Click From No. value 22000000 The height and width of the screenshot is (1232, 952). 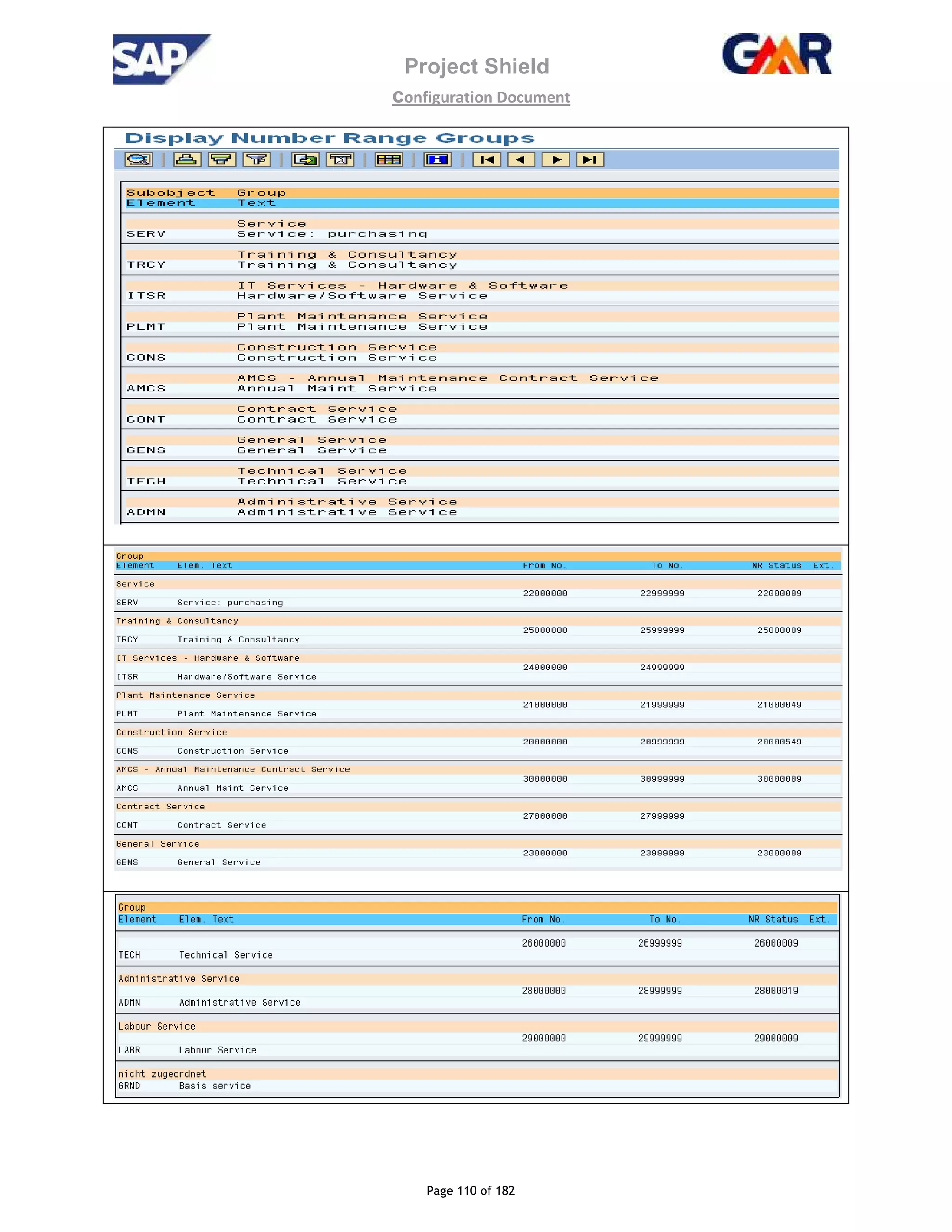[545, 593]
